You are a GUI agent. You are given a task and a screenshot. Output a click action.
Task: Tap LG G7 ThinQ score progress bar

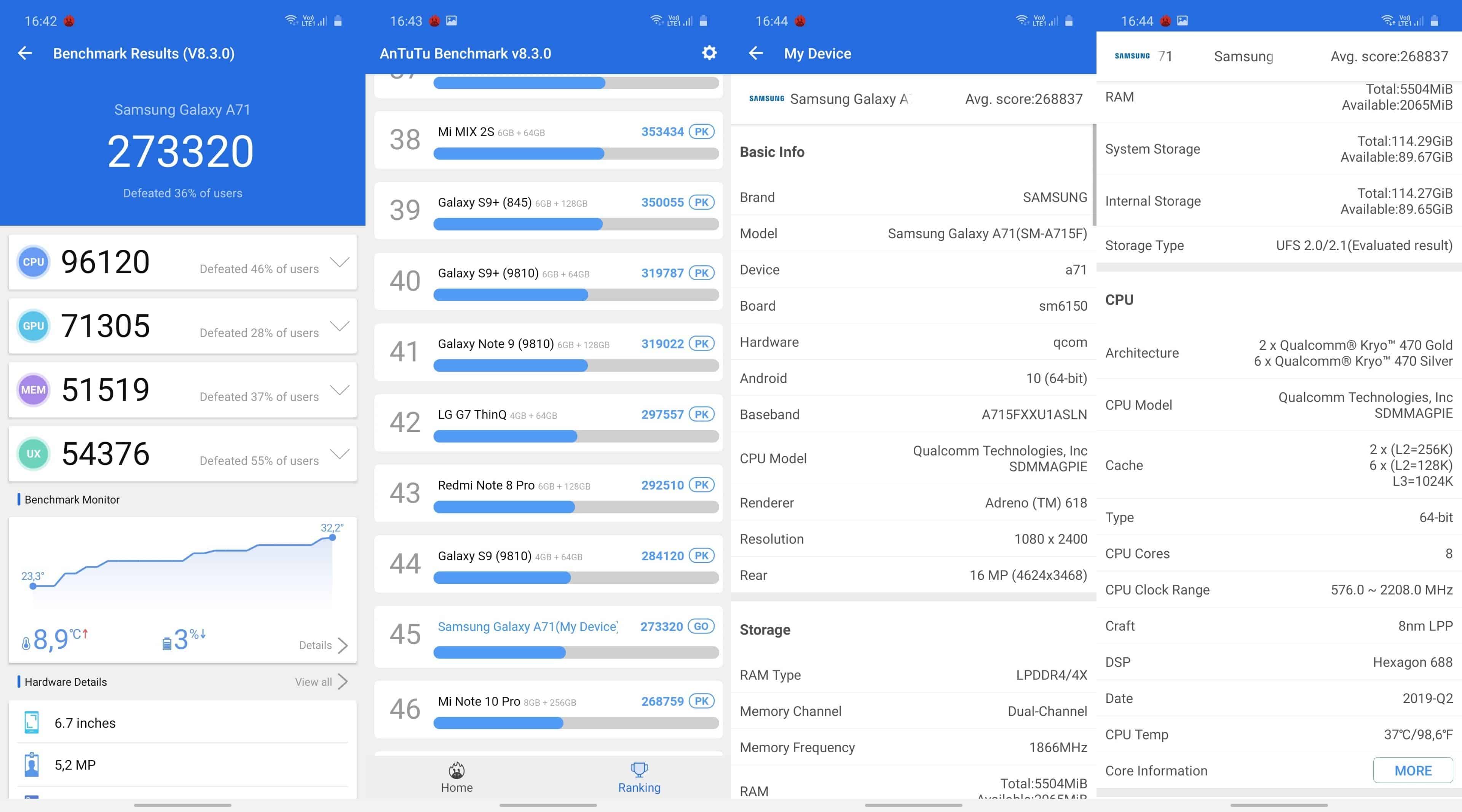point(576,436)
